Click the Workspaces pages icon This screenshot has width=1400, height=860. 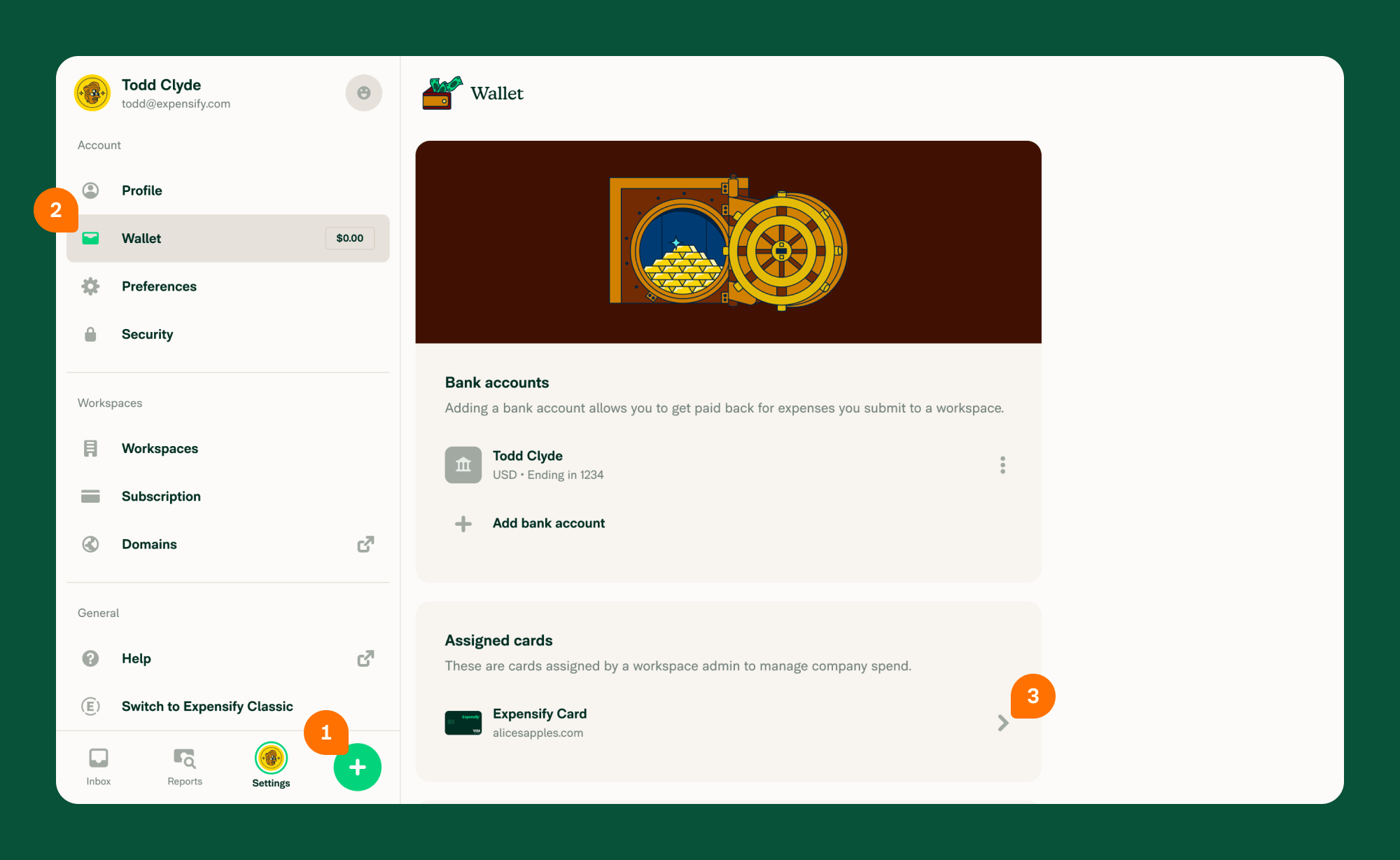(90, 447)
